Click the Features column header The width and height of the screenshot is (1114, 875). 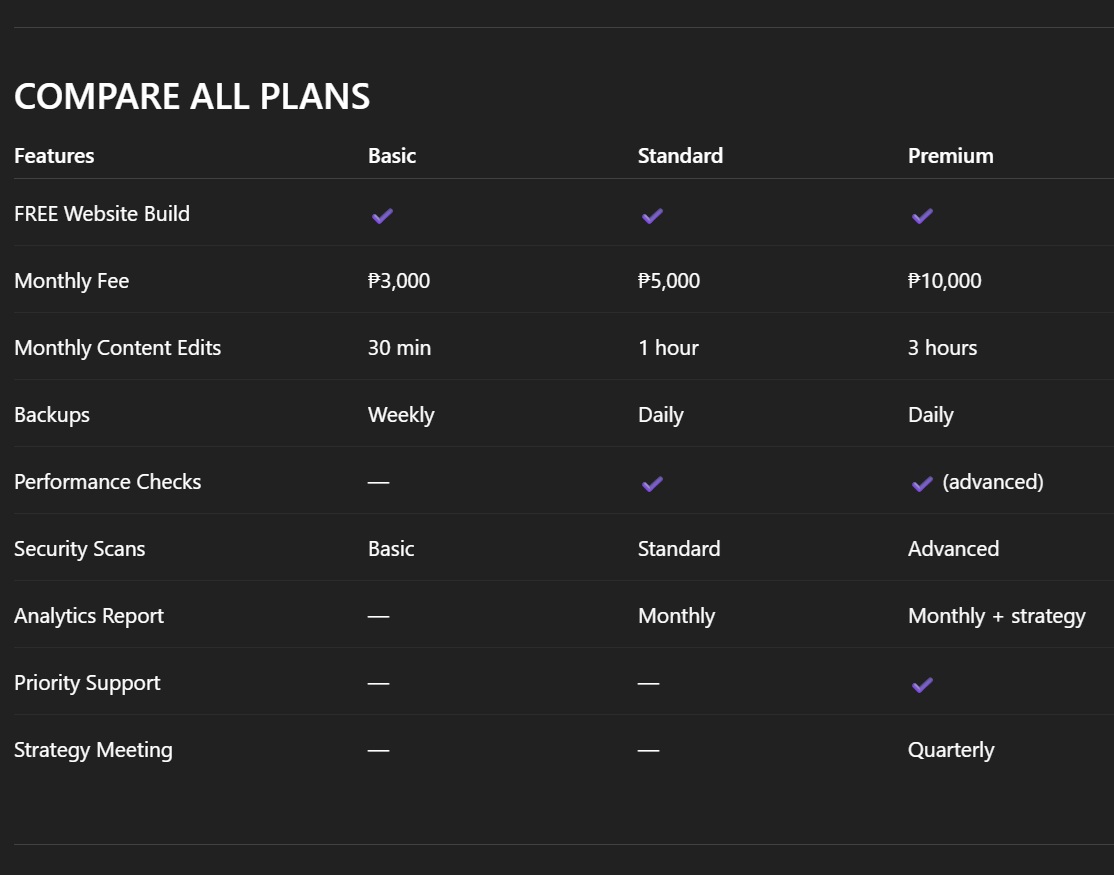[x=54, y=156]
